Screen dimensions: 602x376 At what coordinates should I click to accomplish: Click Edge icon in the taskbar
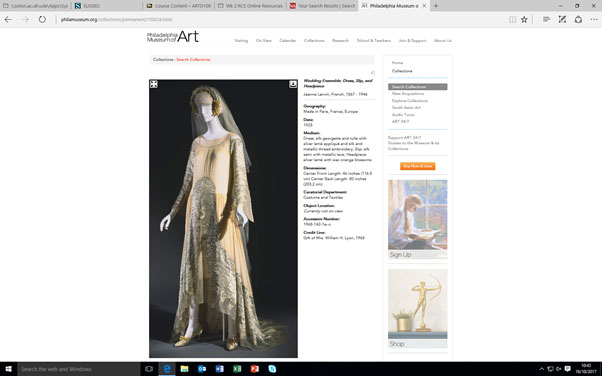pos(167,369)
